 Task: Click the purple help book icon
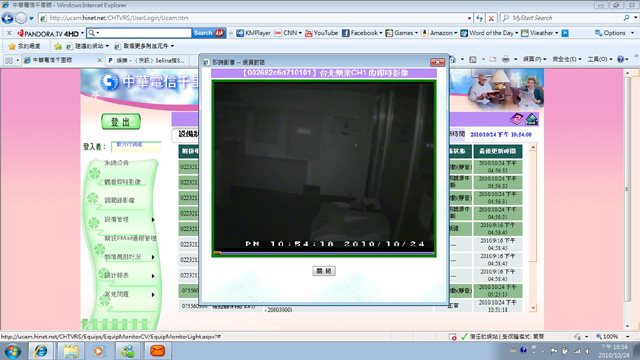click(517, 119)
